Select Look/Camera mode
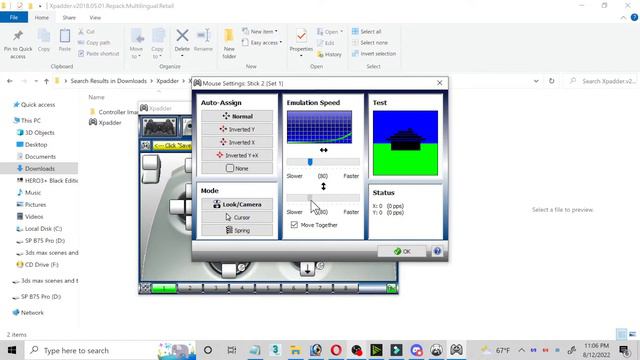This screenshot has height=360, width=640. point(237,204)
